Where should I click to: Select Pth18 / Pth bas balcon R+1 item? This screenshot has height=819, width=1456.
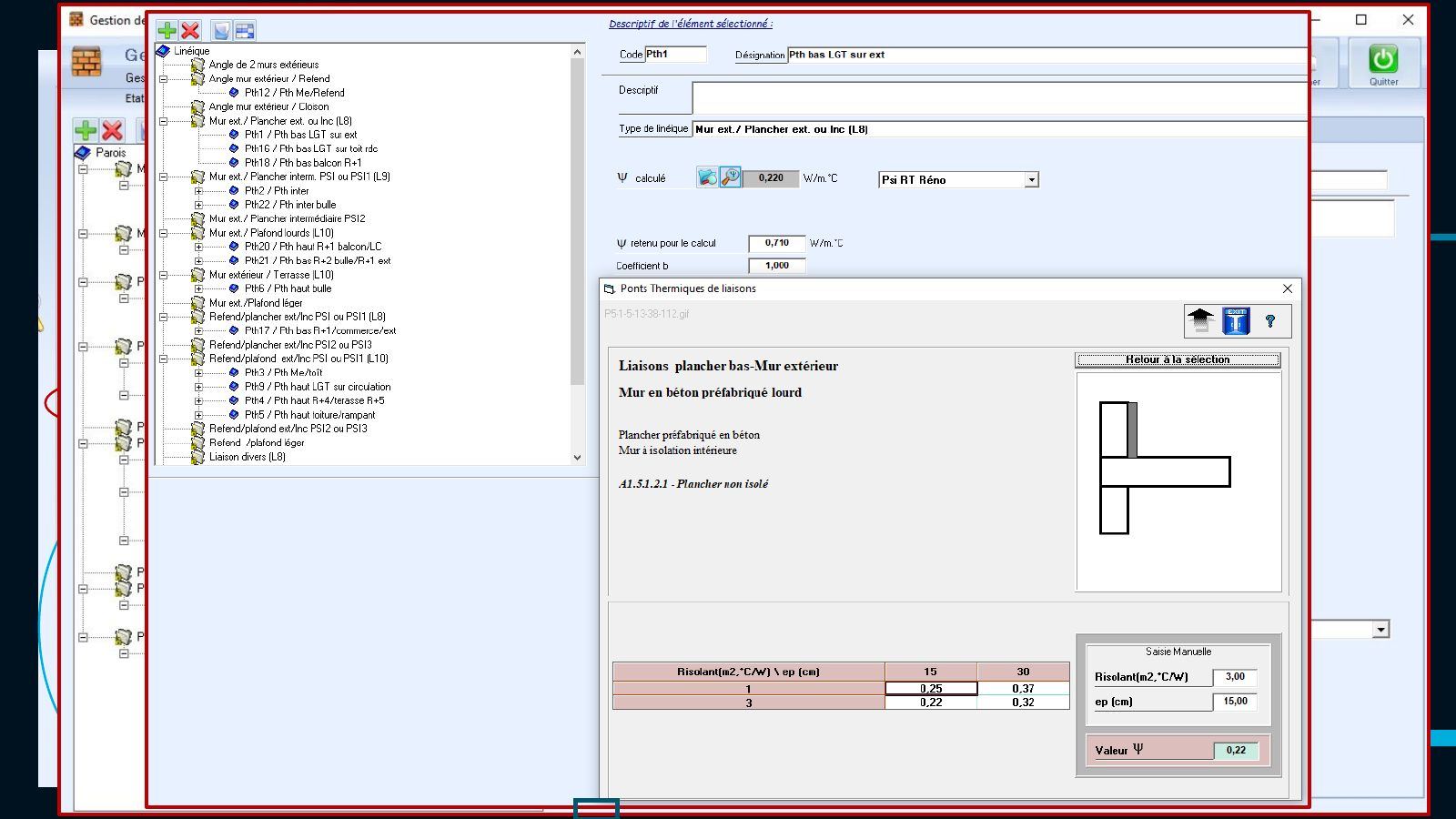[x=302, y=163]
